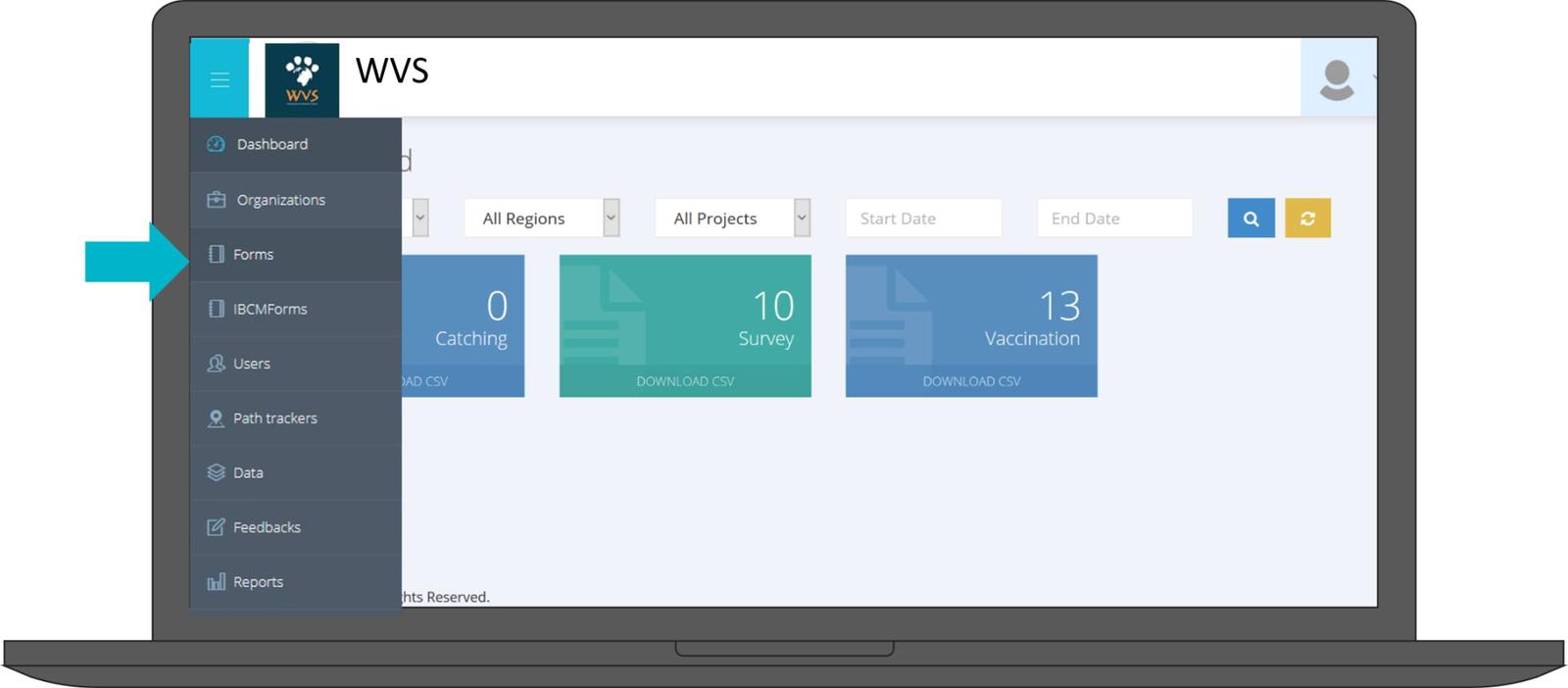Click the Vaccination card document icon
This screenshot has height=688, width=1568.
click(889, 316)
